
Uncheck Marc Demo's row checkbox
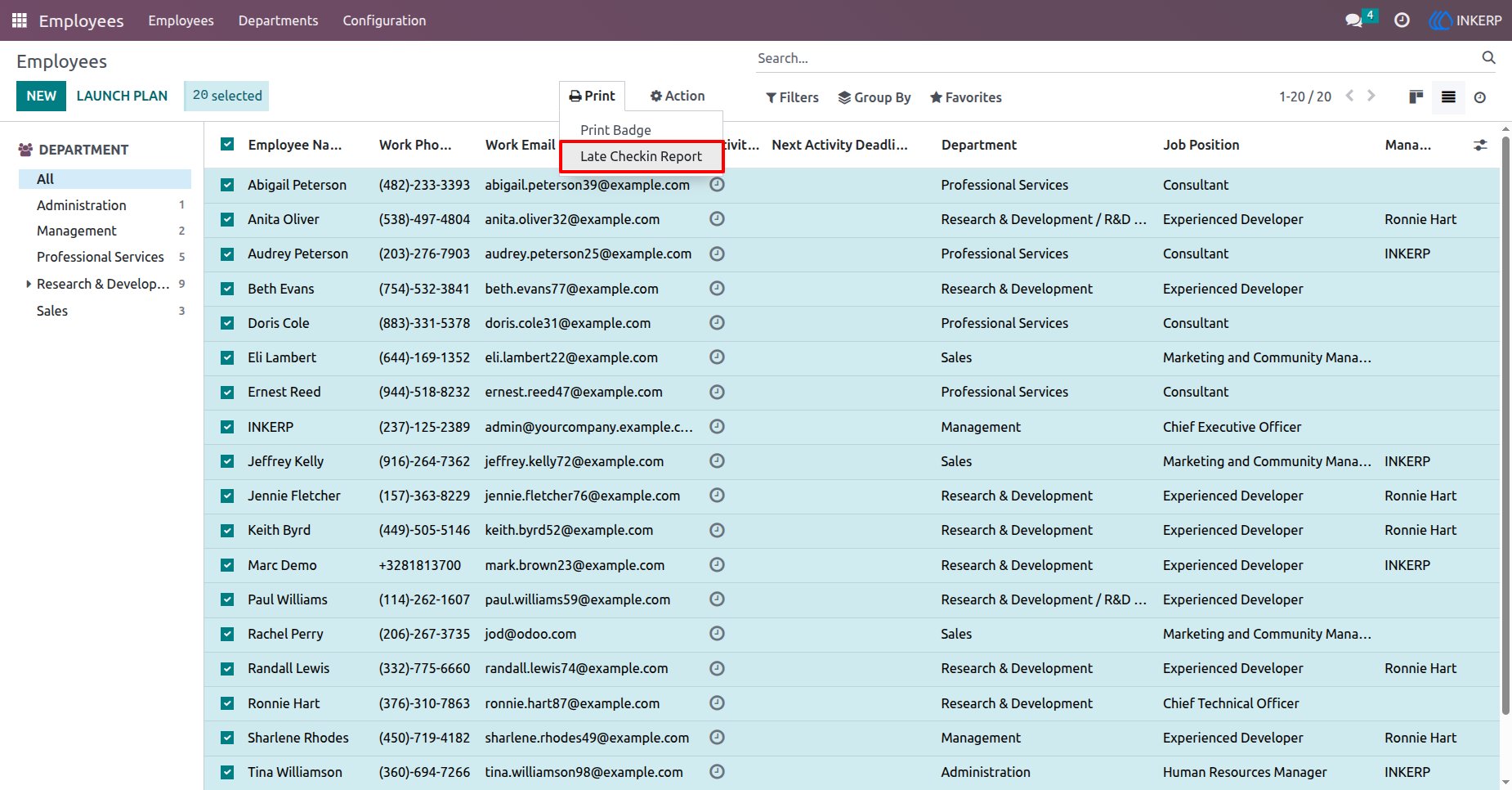[x=227, y=565]
